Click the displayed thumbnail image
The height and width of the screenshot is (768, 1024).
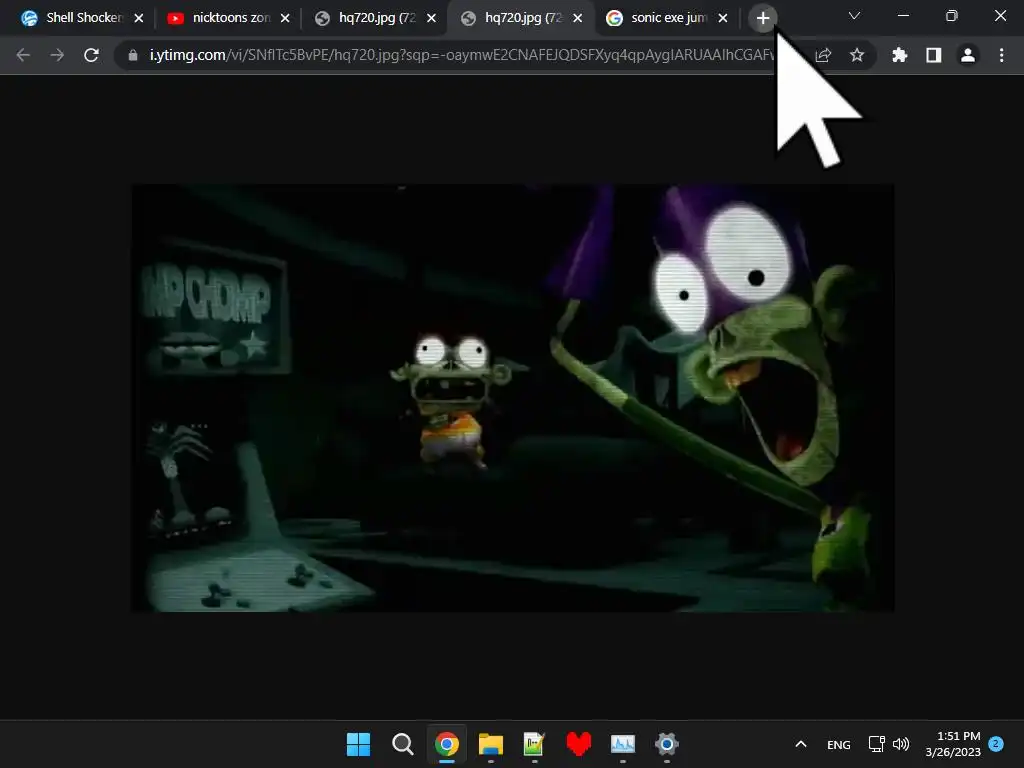[x=513, y=398]
